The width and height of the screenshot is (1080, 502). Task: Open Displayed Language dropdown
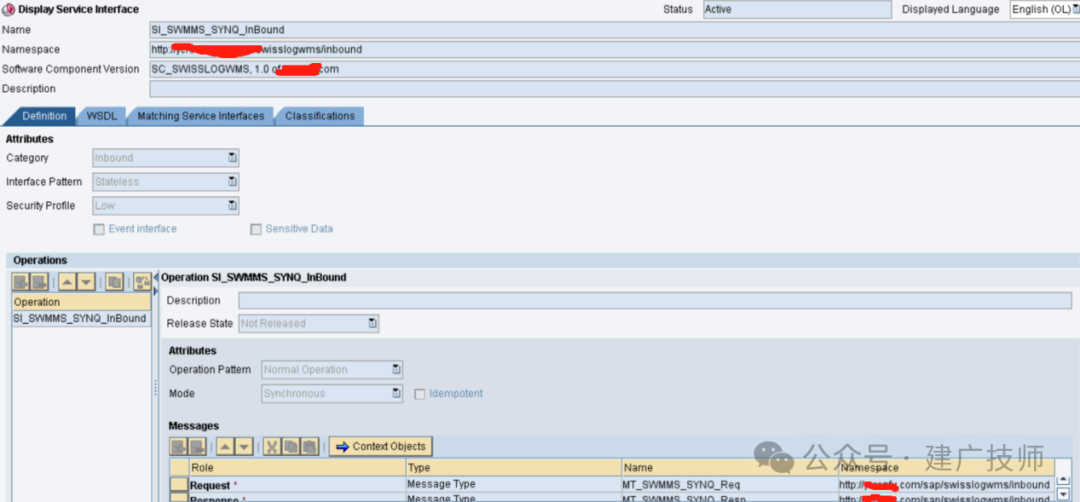coord(1044,10)
